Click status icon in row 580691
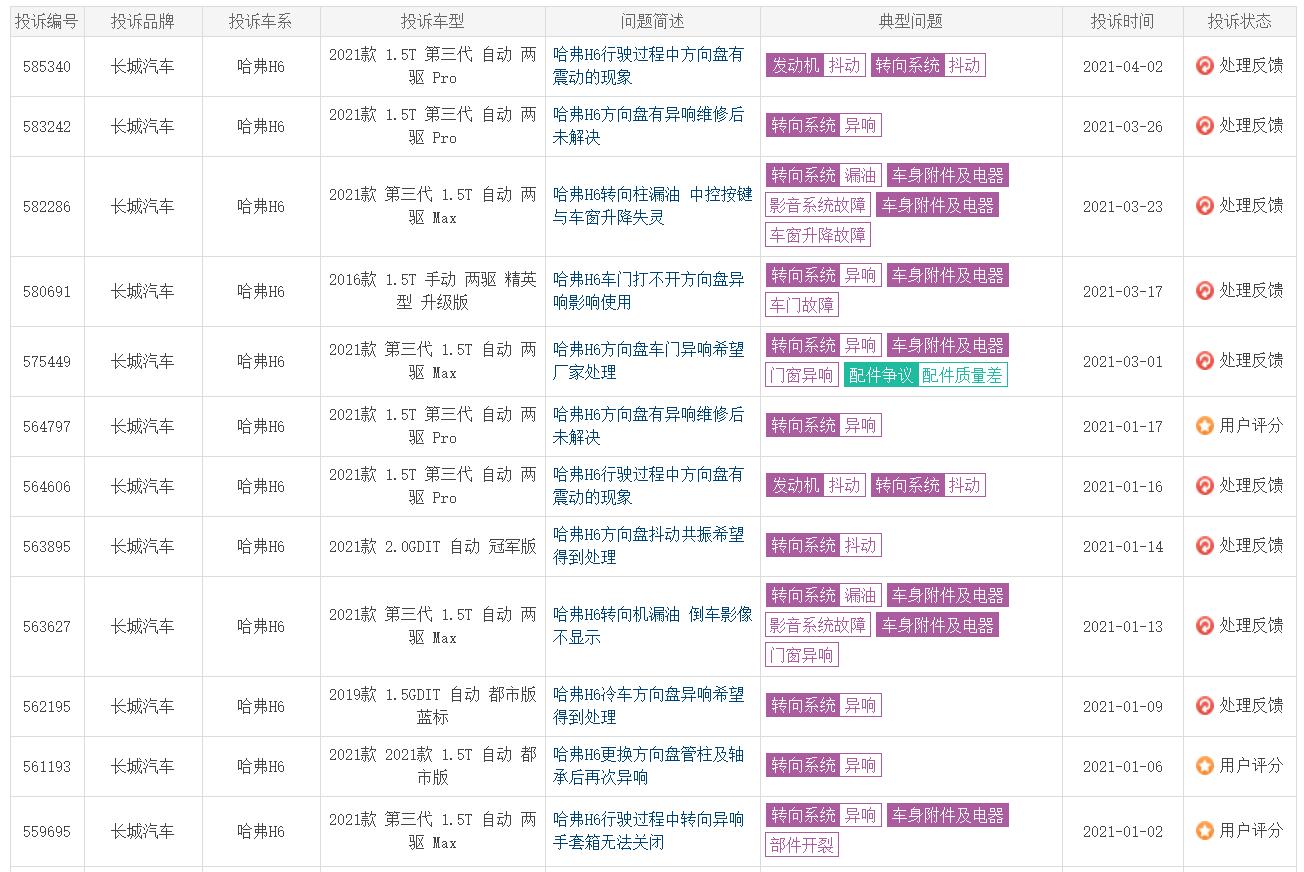This screenshot has width=1304, height=872. coord(1205,291)
